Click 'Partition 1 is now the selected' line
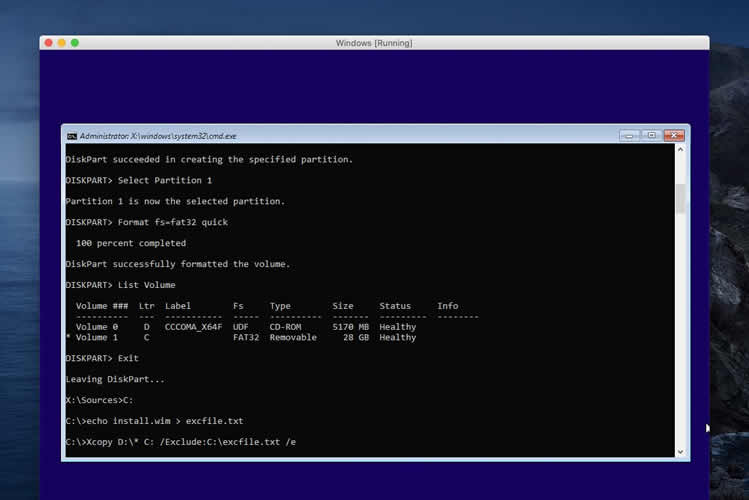Screen dimensions: 749x500 click(175, 202)
